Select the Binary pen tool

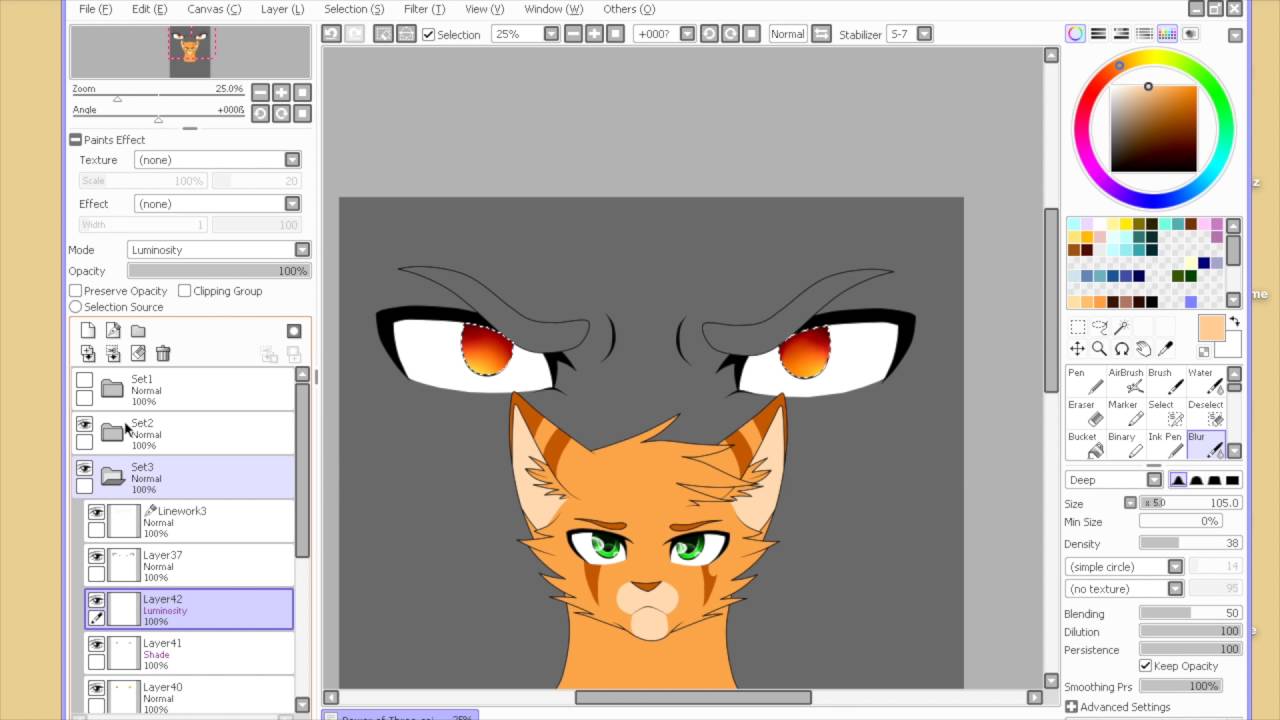coord(1125,445)
